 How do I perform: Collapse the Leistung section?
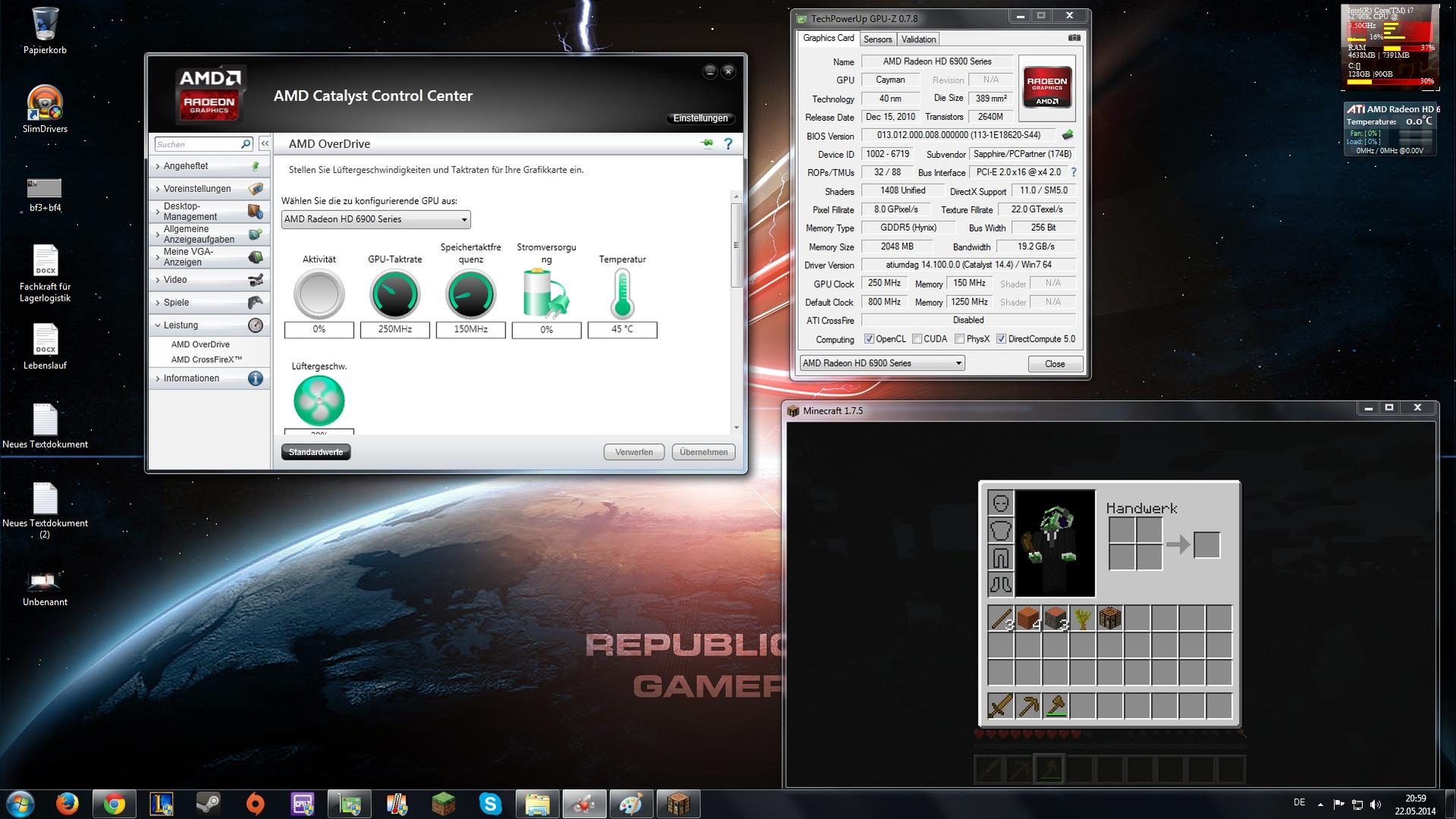point(209,325)
